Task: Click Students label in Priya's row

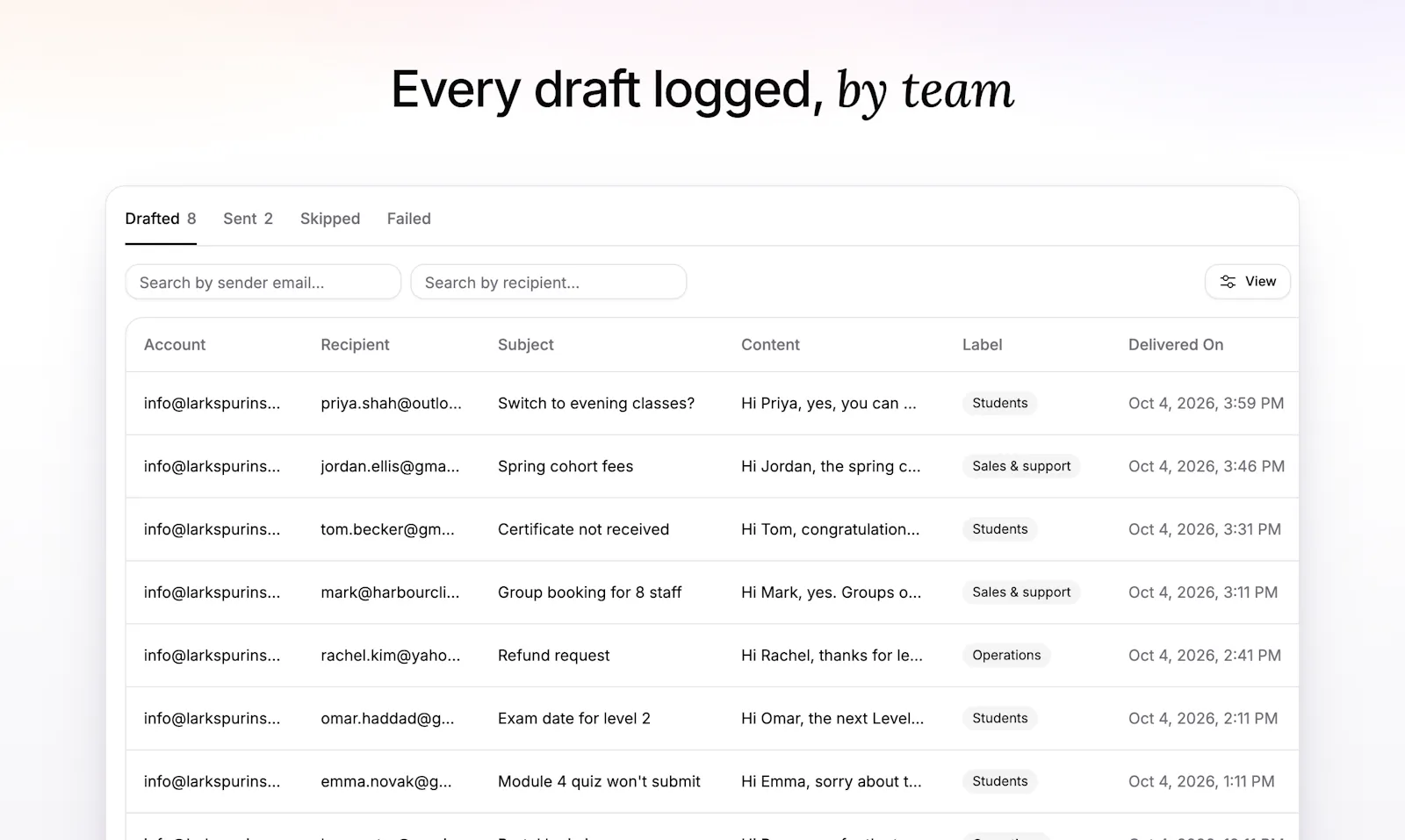Action: [x=1000, y=403]
